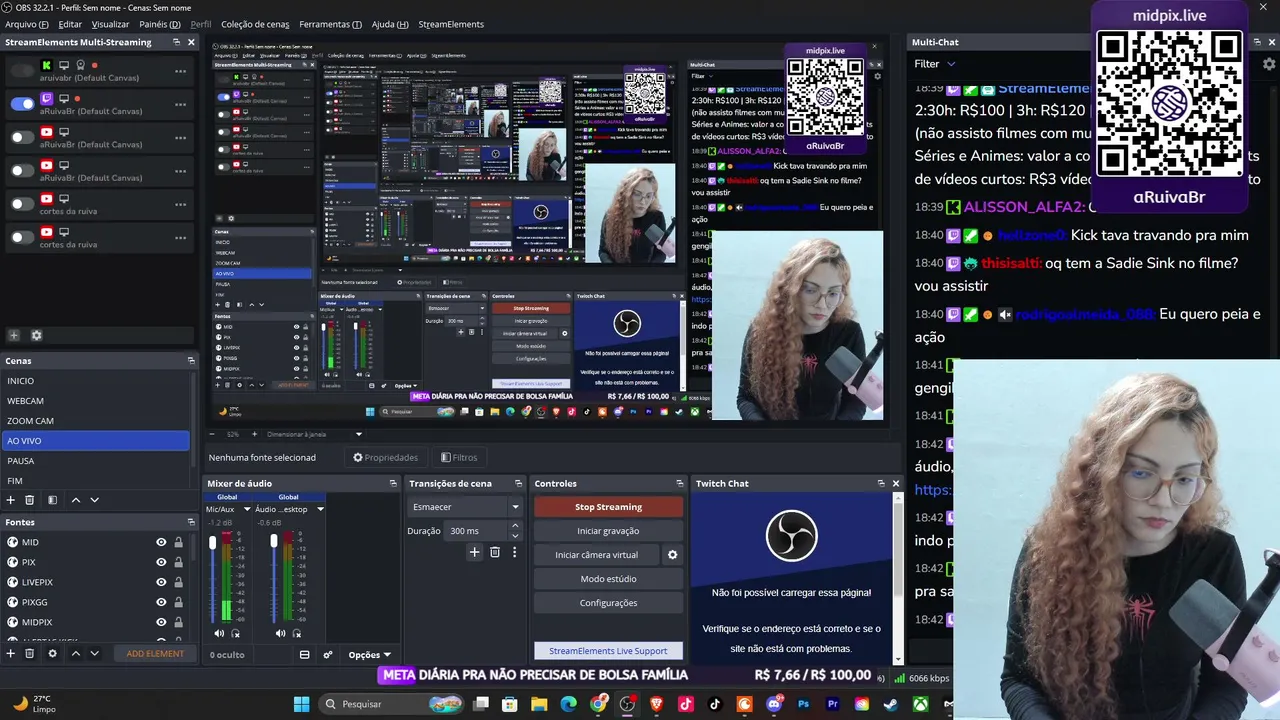The width and height of the screenshot is (1280, 720).
Task: Open the Arquivo menu
Action: point(27,24)
